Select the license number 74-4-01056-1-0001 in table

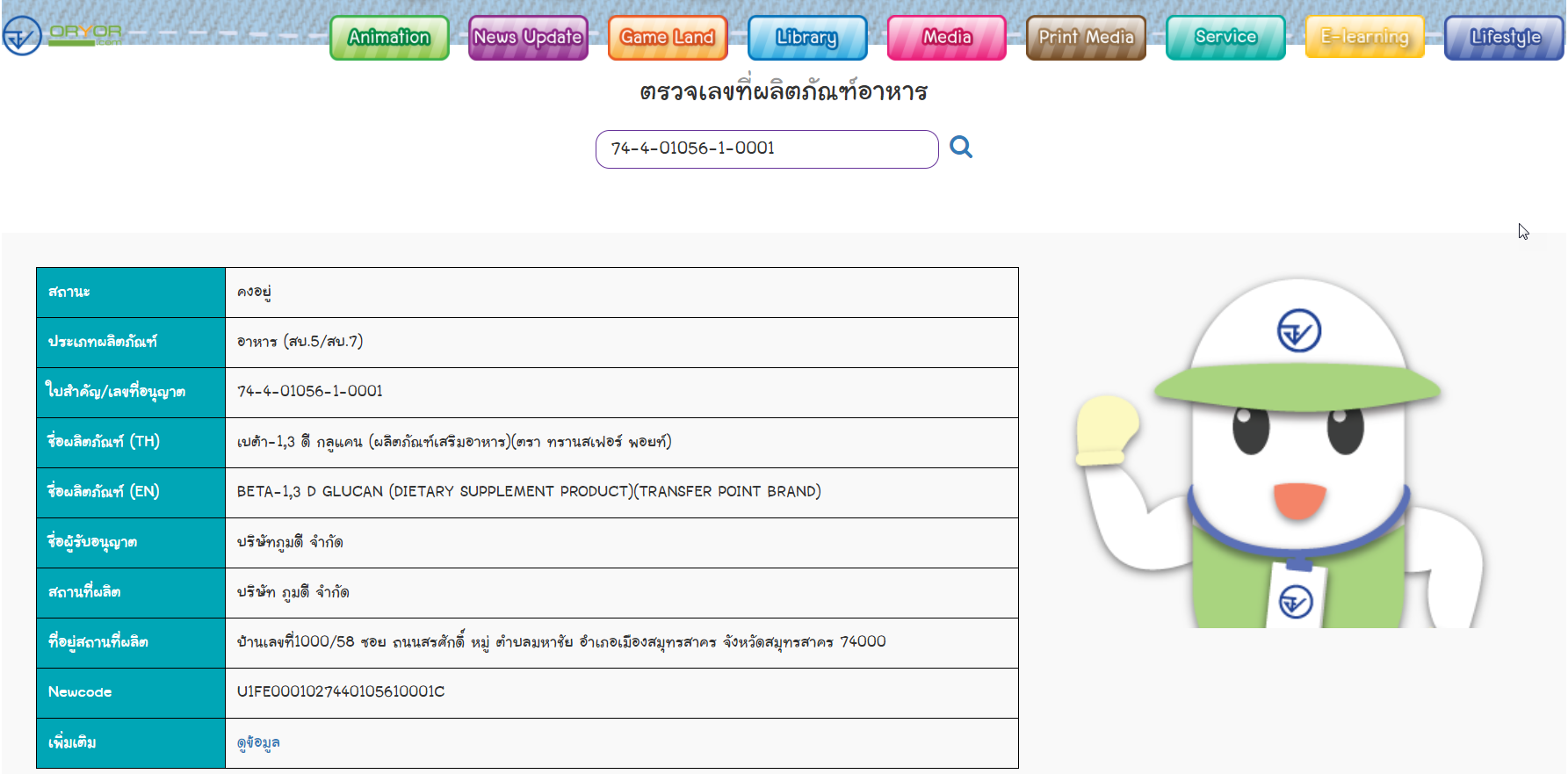(x=310, y=391)
